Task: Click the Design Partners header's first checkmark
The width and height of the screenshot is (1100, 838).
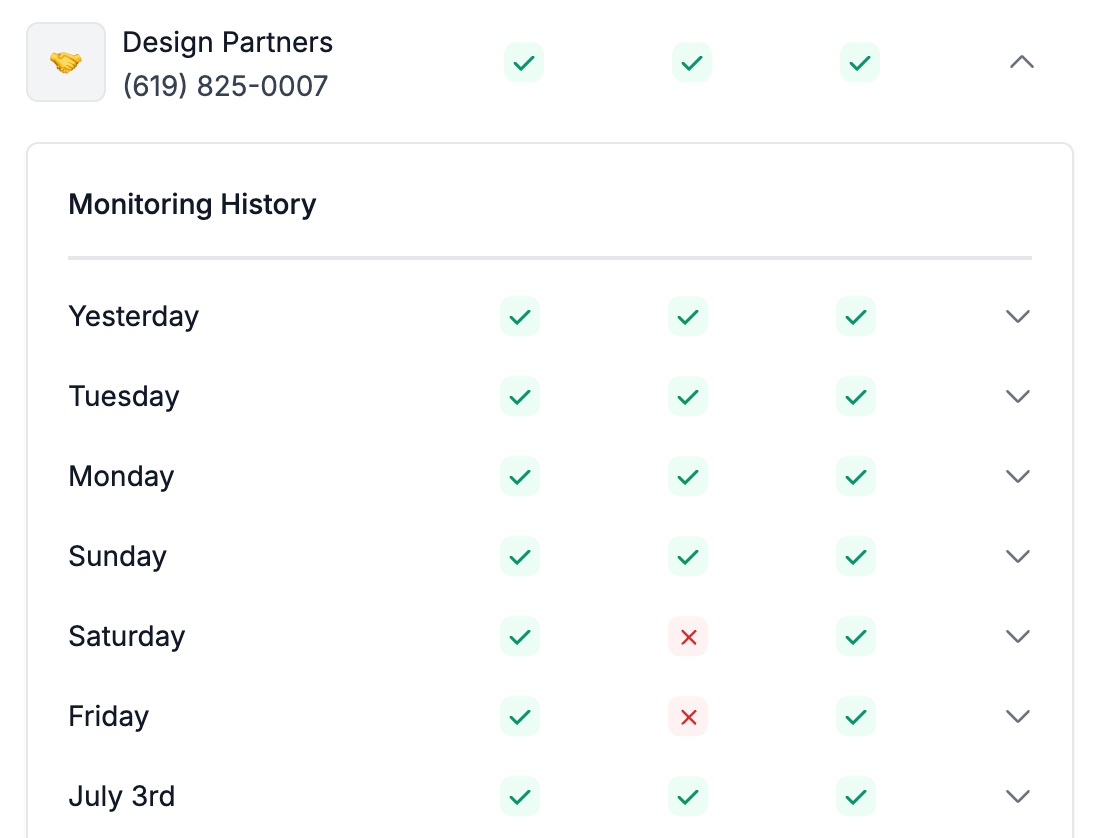Action: [524, 62]
